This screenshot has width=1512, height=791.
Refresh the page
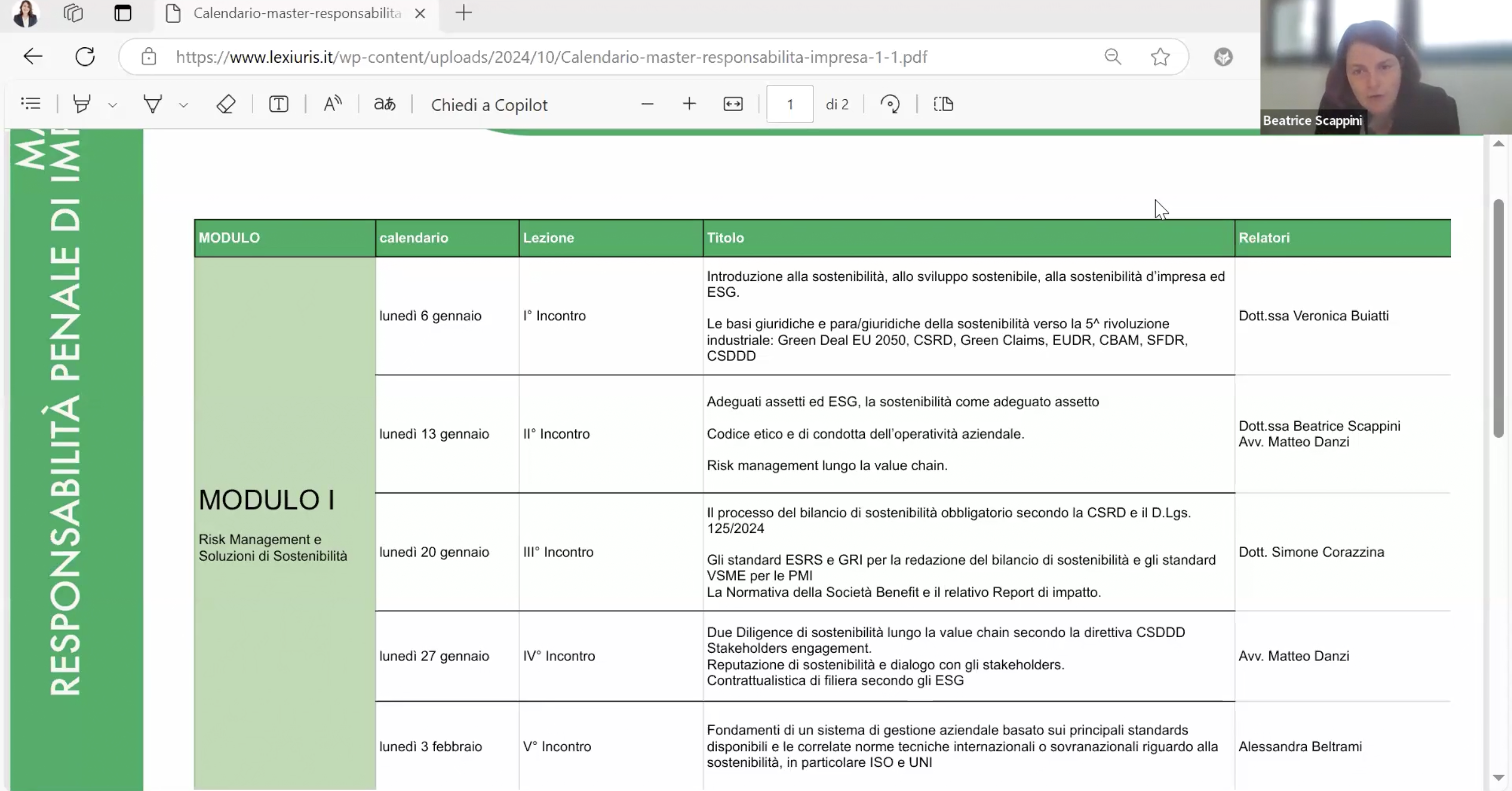click(85, 57)
